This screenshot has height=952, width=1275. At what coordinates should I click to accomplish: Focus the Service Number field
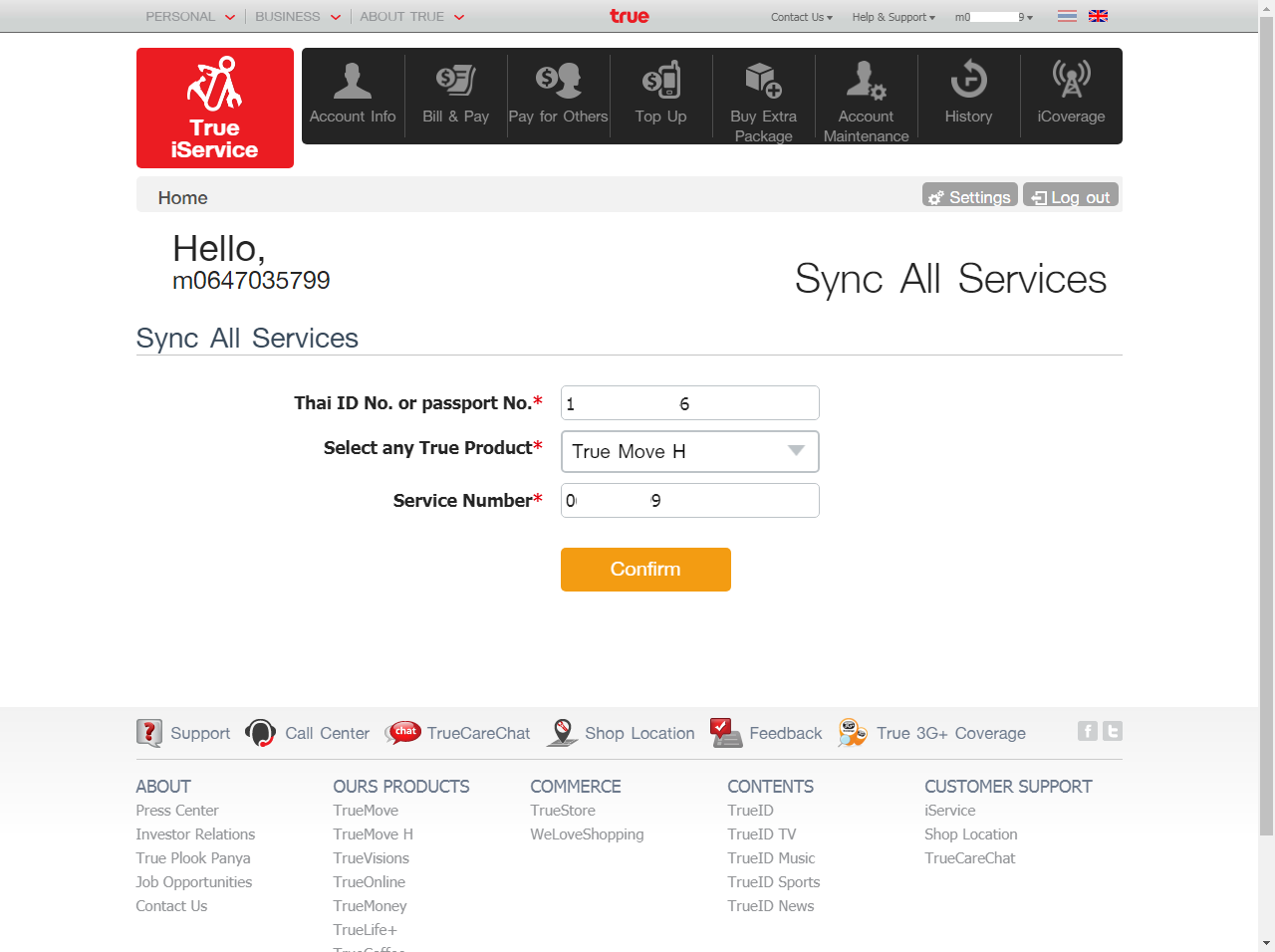pyautogui.click(x=690, y=501)
